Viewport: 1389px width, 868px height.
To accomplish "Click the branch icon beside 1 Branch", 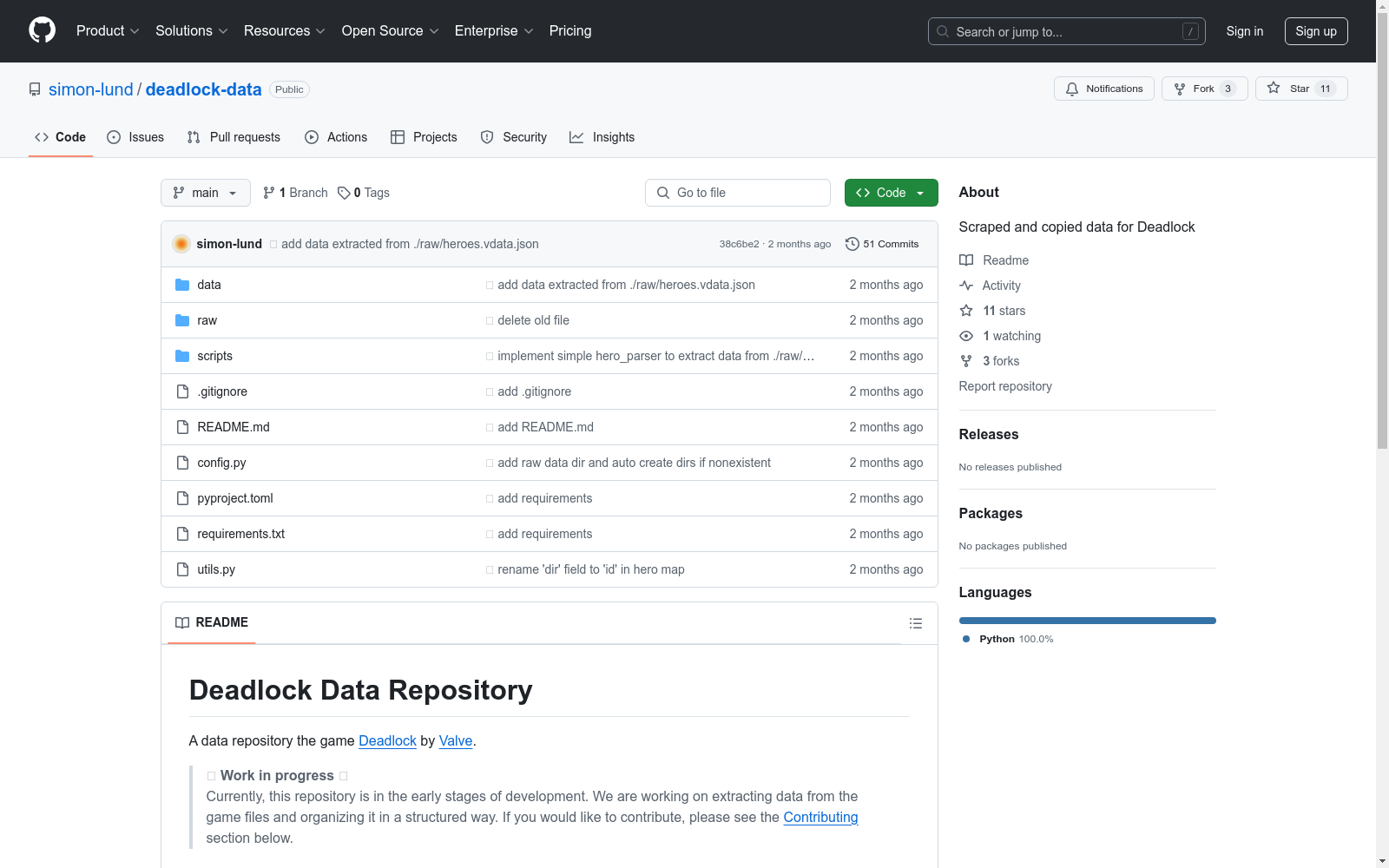I will (269, 193).
